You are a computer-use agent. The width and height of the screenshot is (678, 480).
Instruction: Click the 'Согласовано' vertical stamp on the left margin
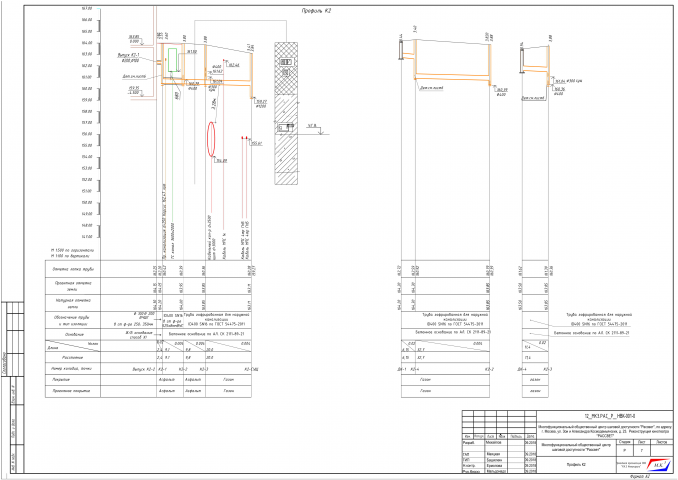point(4,362)
